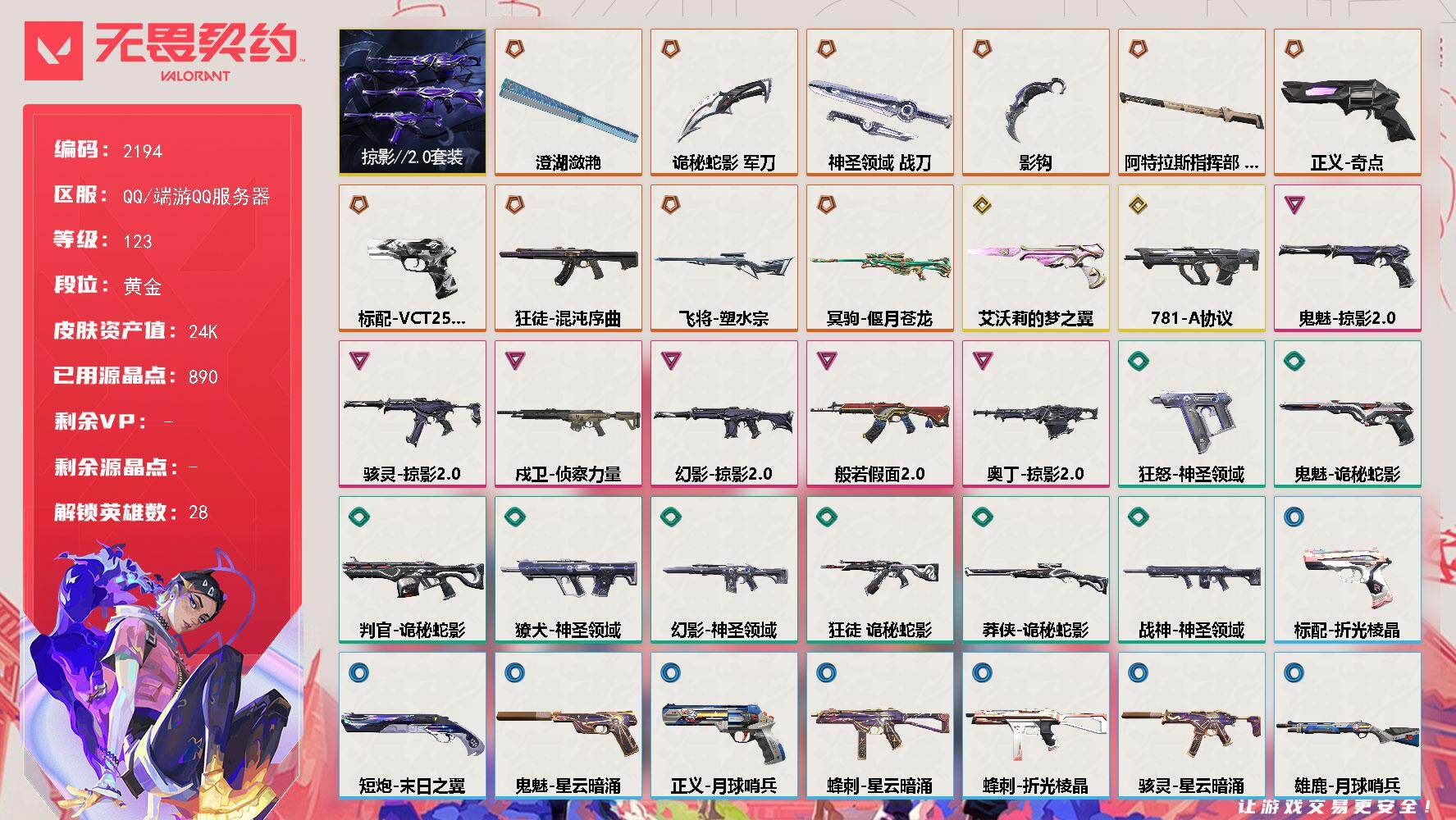Open the 雄鹿-月球哨兵 skin card
The height and width of the screenshot is (820, 1456).
point(1348,725)
